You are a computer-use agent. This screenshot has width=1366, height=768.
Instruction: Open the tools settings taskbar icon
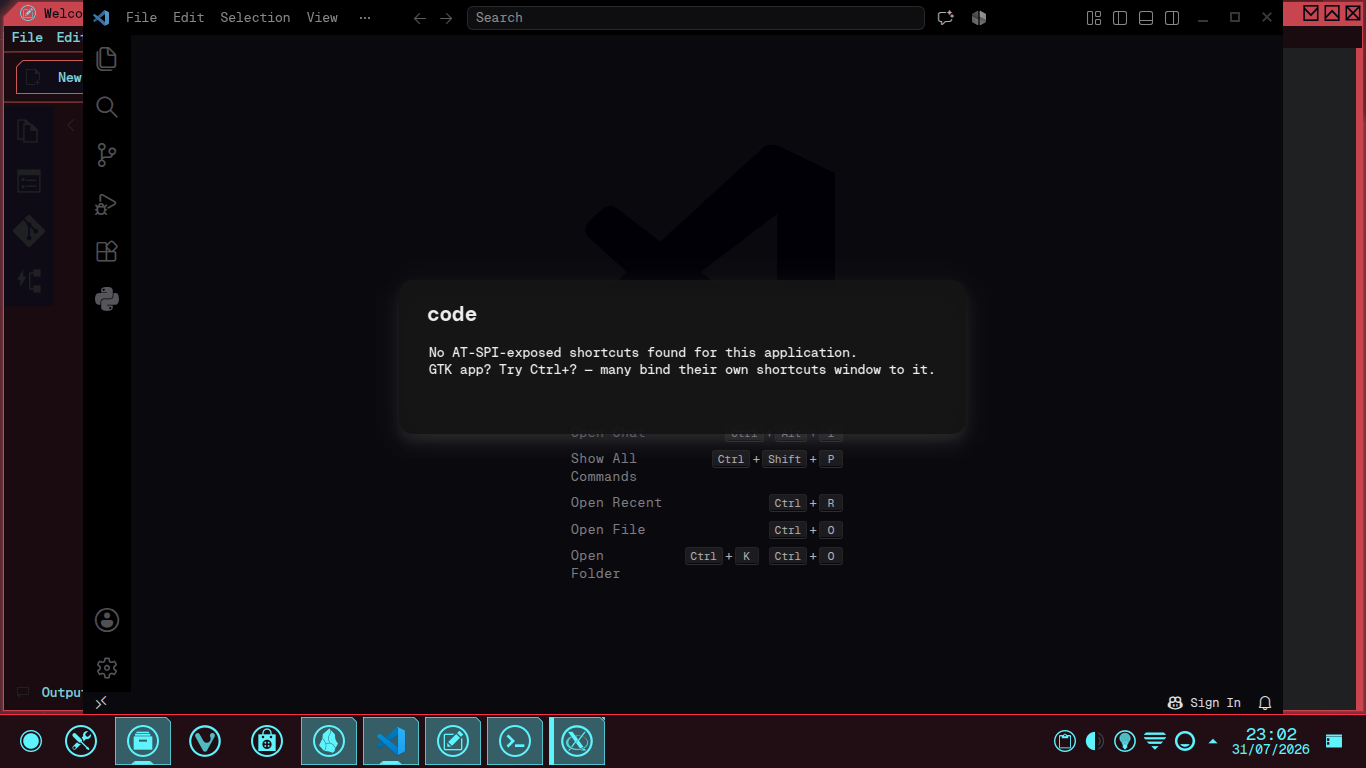tap(81, 741)
